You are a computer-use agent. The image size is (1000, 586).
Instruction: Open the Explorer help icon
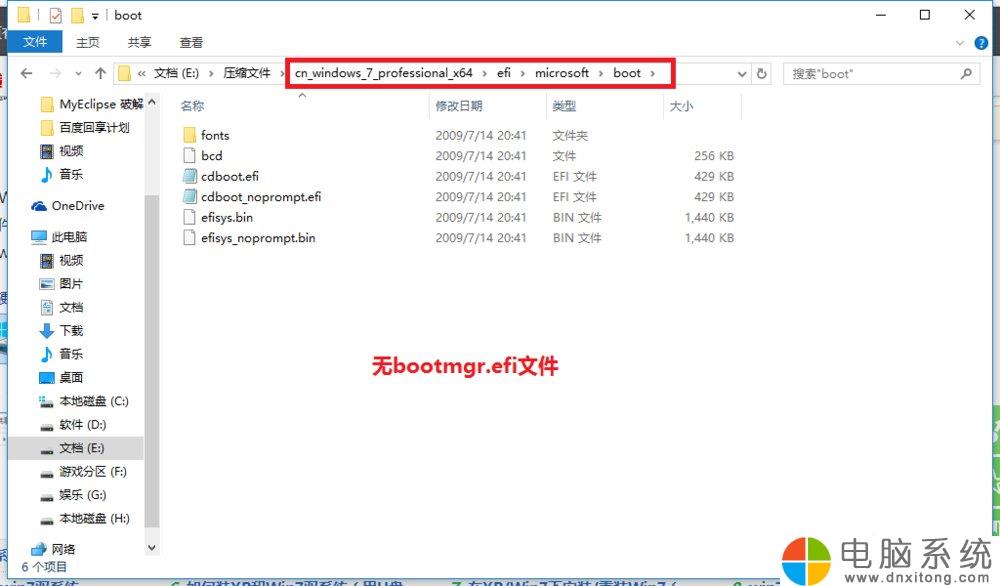[981, 43]
